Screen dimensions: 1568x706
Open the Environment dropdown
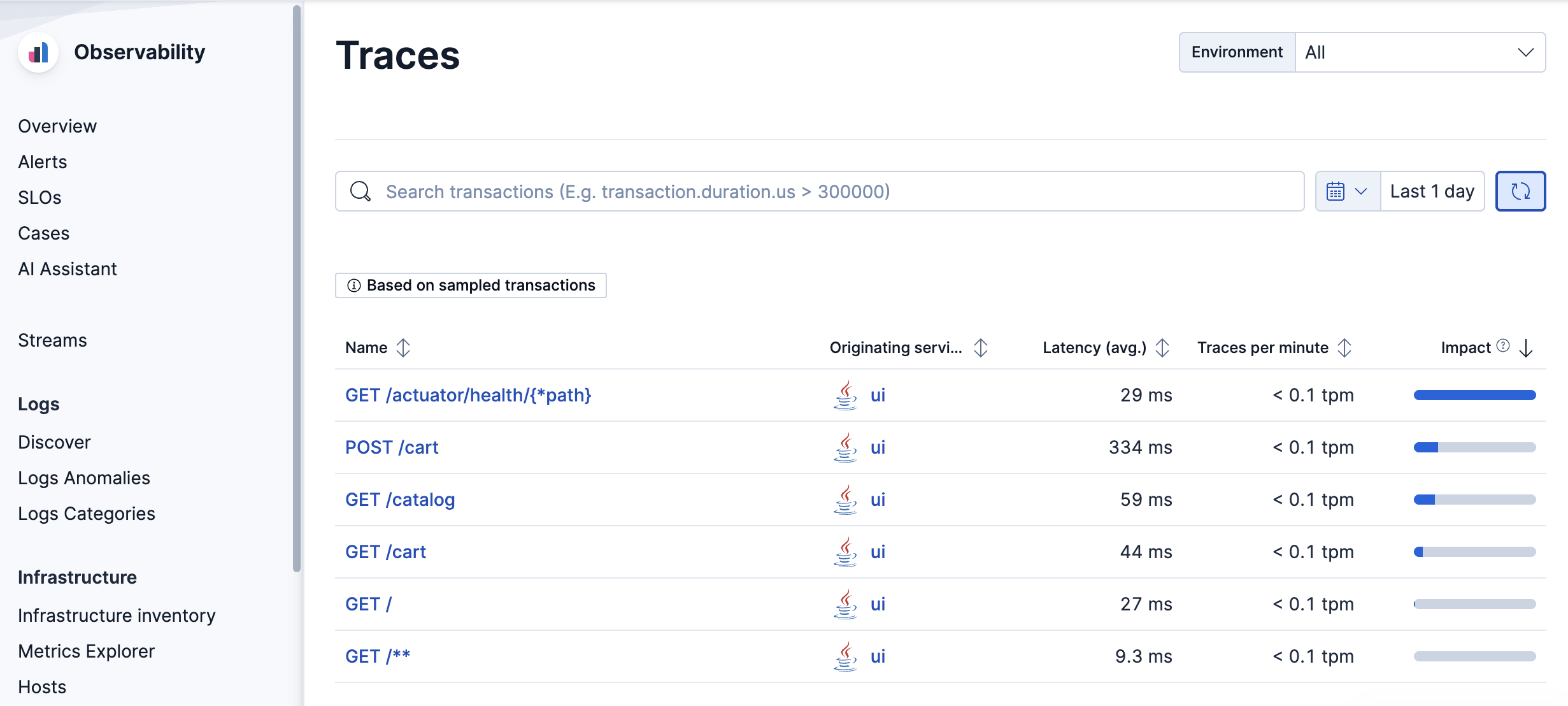(x=1420, y=52)
